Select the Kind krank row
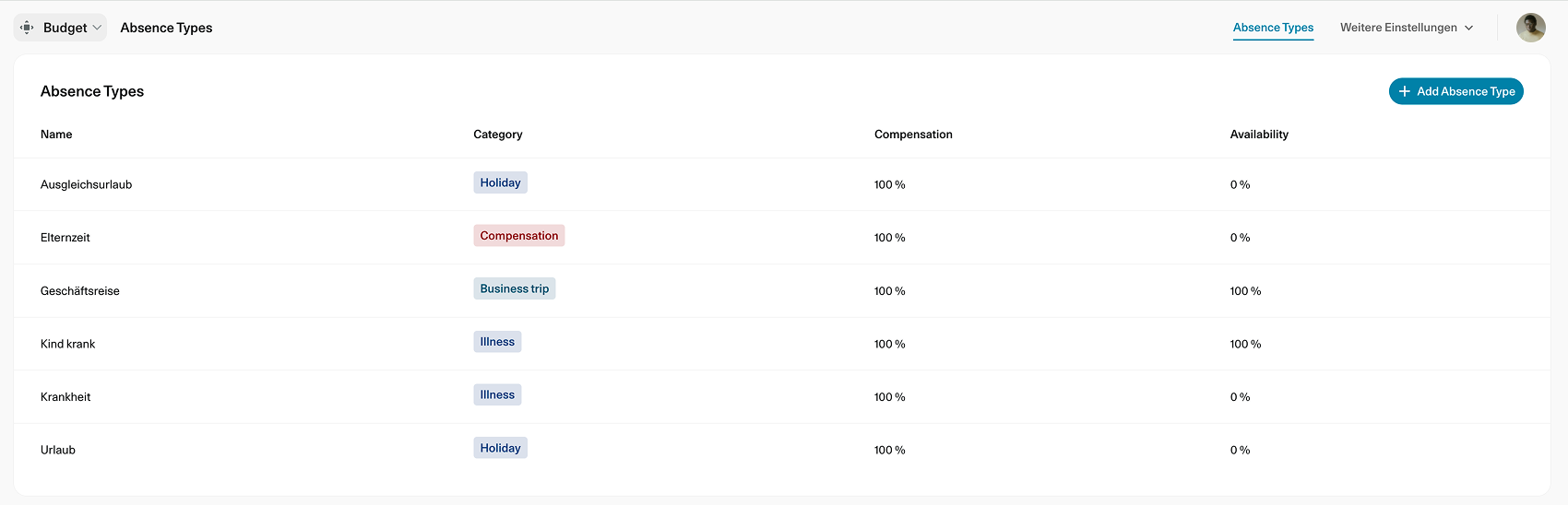 [x=782, y=344]
